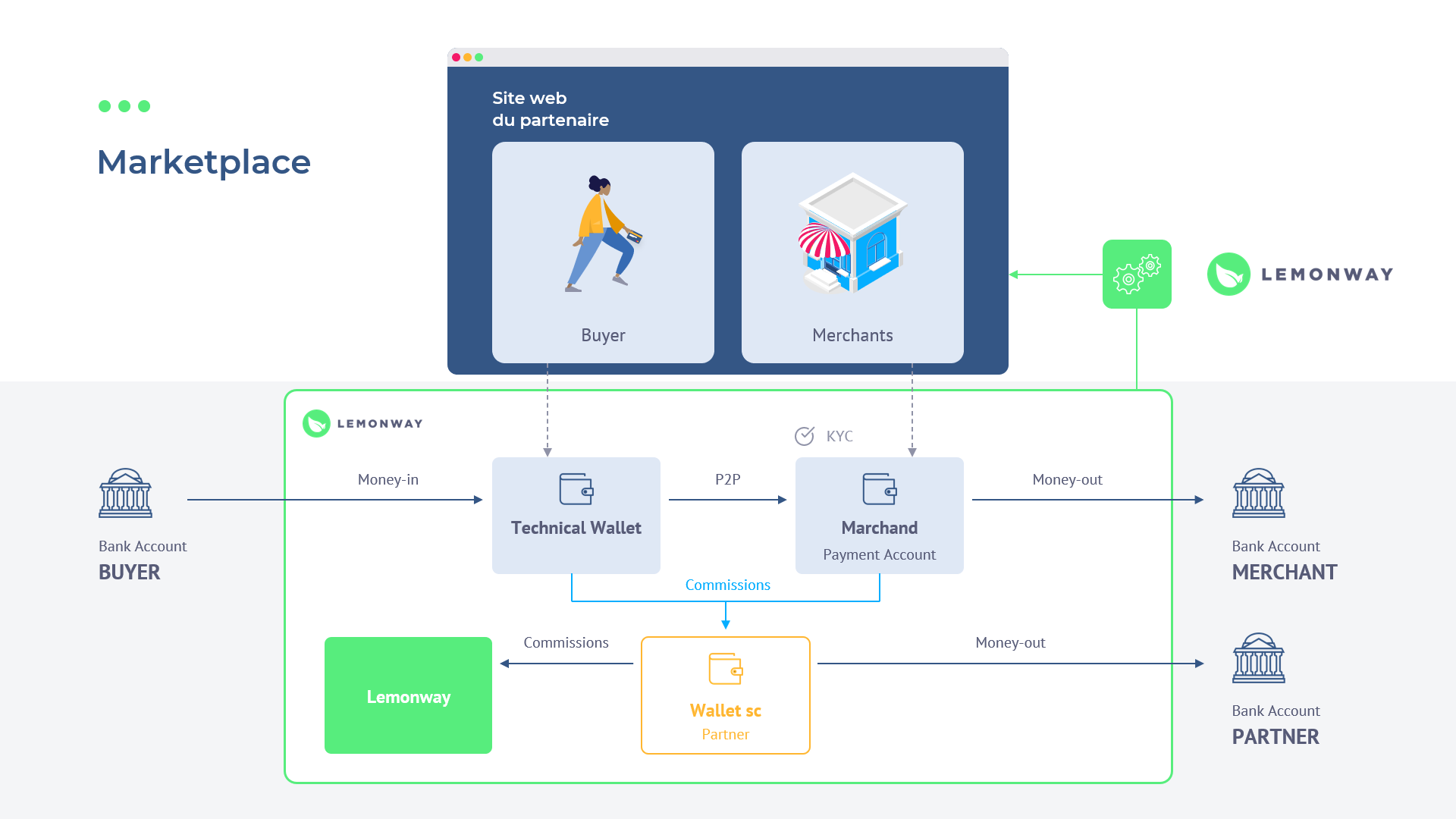
Task: Click the KYC checkmark icon
Action: [805, 435]
